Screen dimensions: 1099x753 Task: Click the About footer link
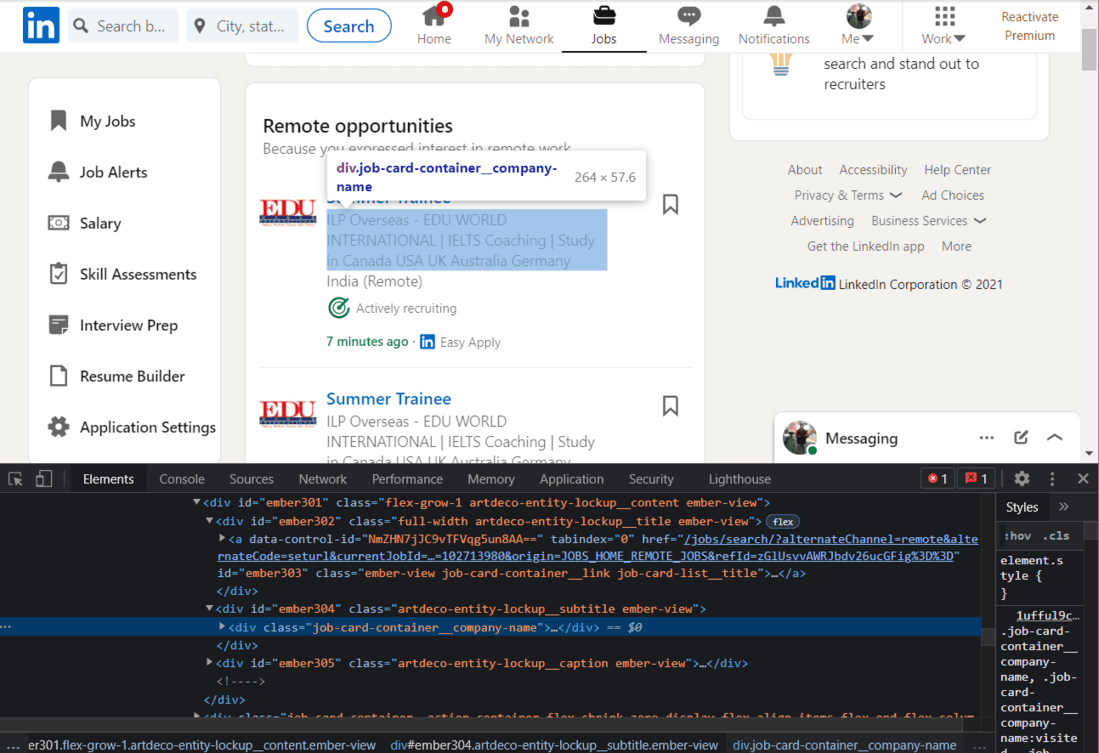click(x=805, y=170)
